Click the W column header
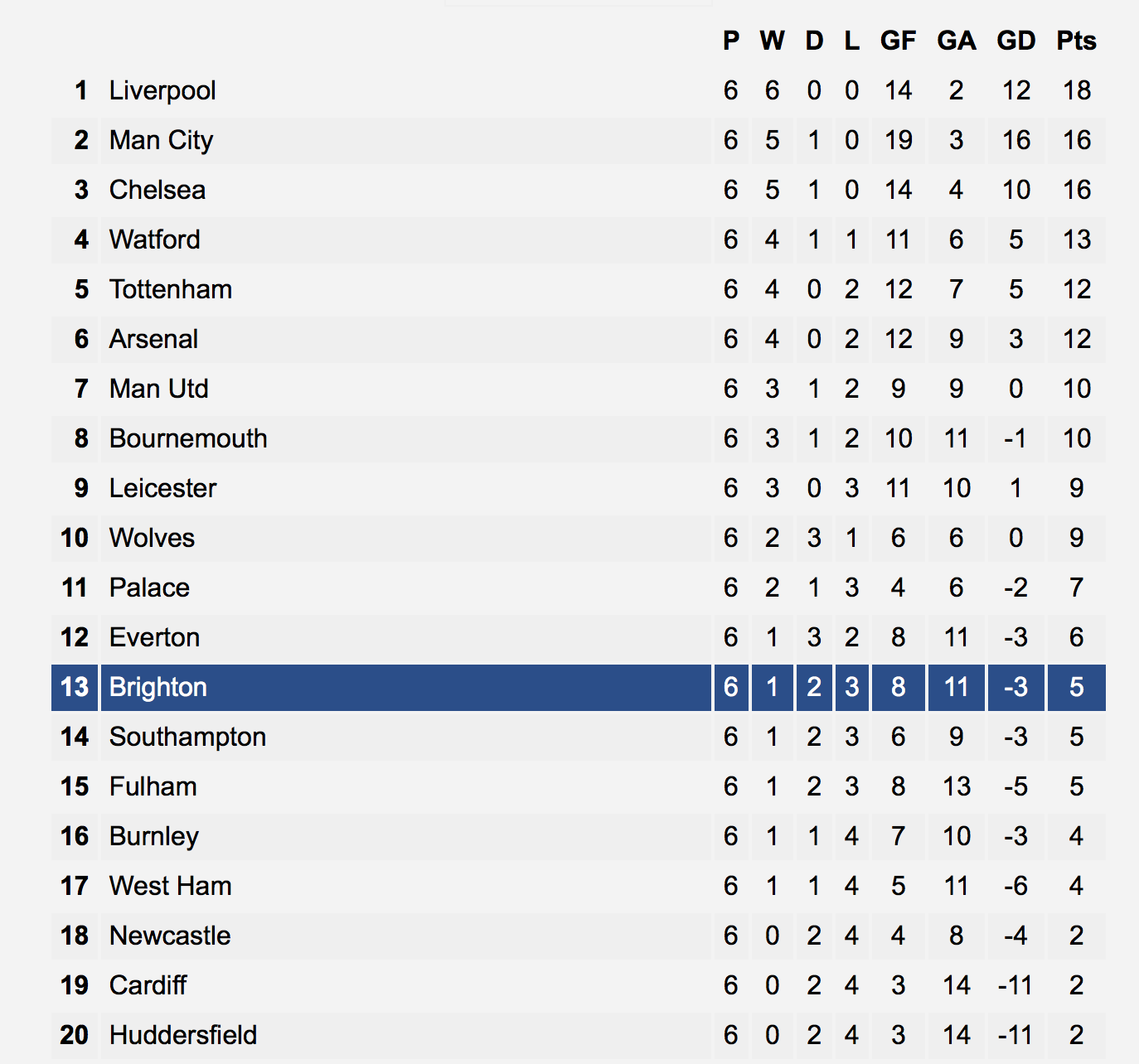Screen dimensions: 1139x1064 (x=772, y=41)
